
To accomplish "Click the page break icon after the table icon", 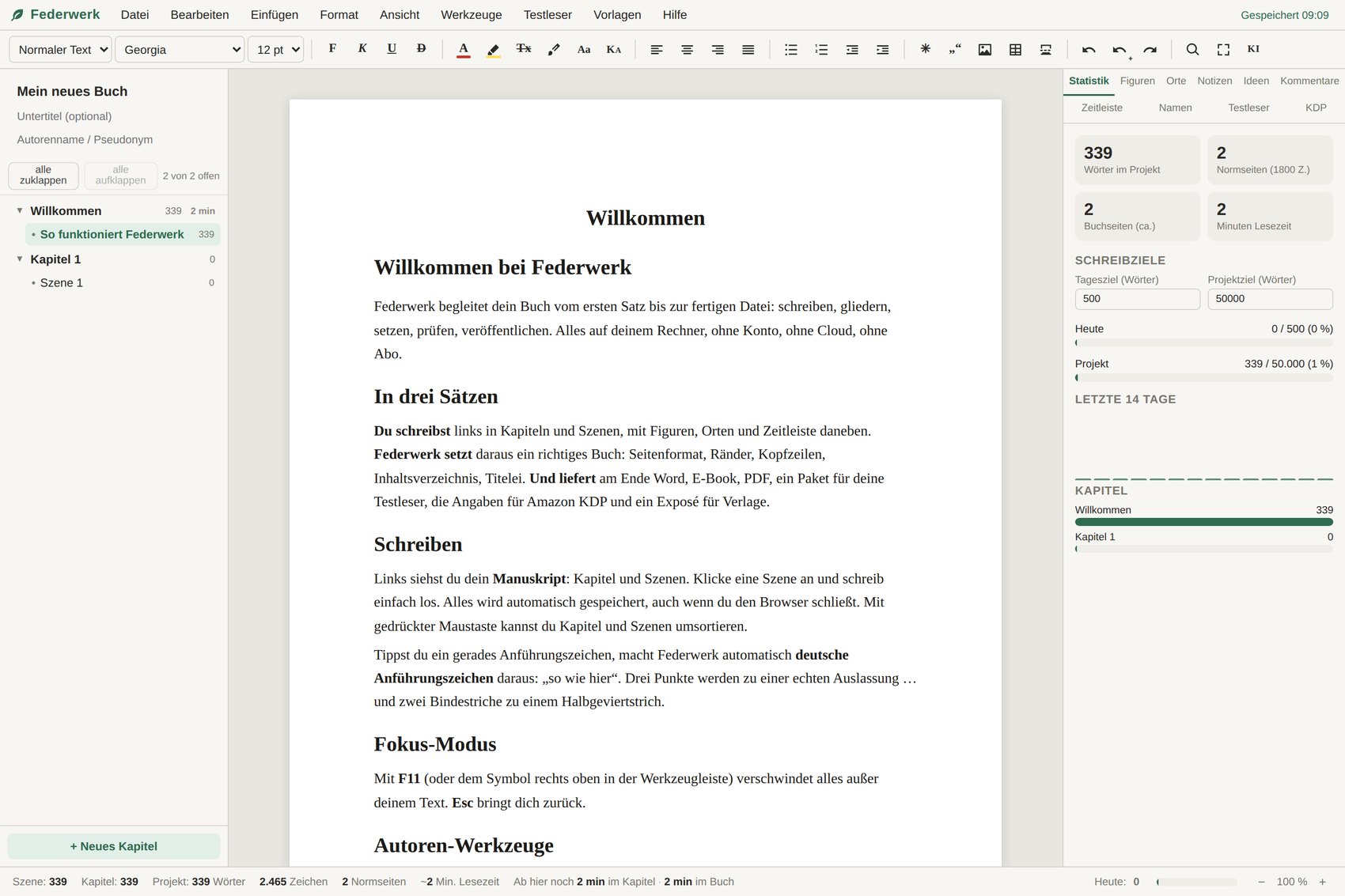I will (x=1046, y=49).
